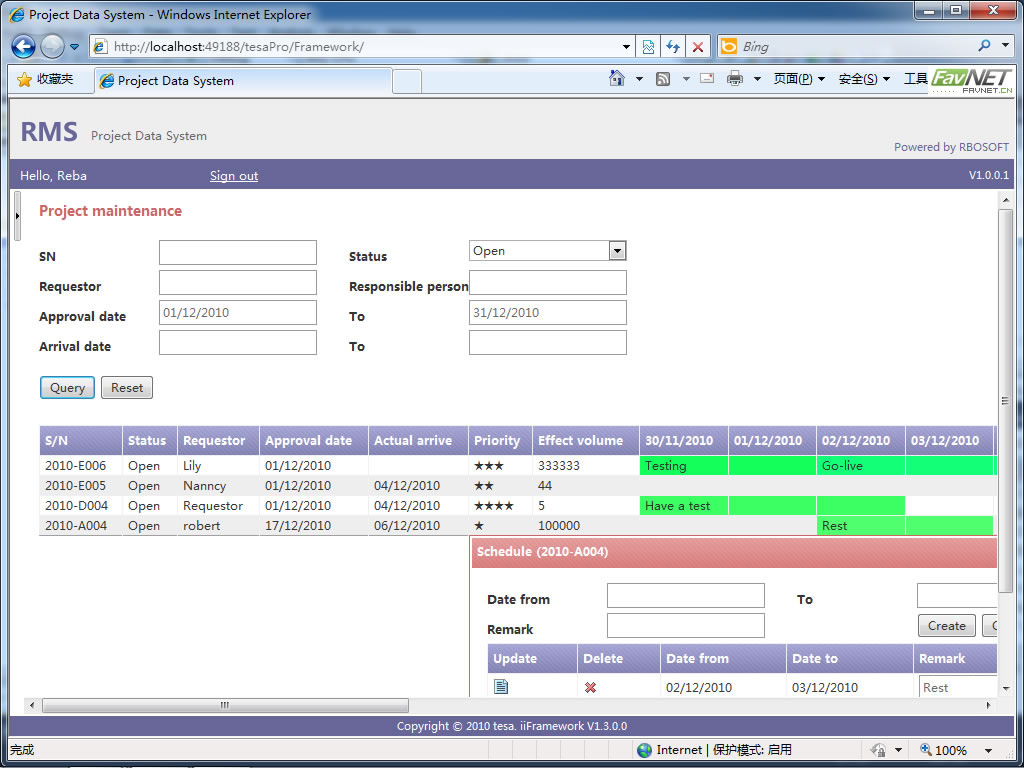1024x768 pixels.
Task: Click the Refresh icon in address bar
Action: point(673,46)
